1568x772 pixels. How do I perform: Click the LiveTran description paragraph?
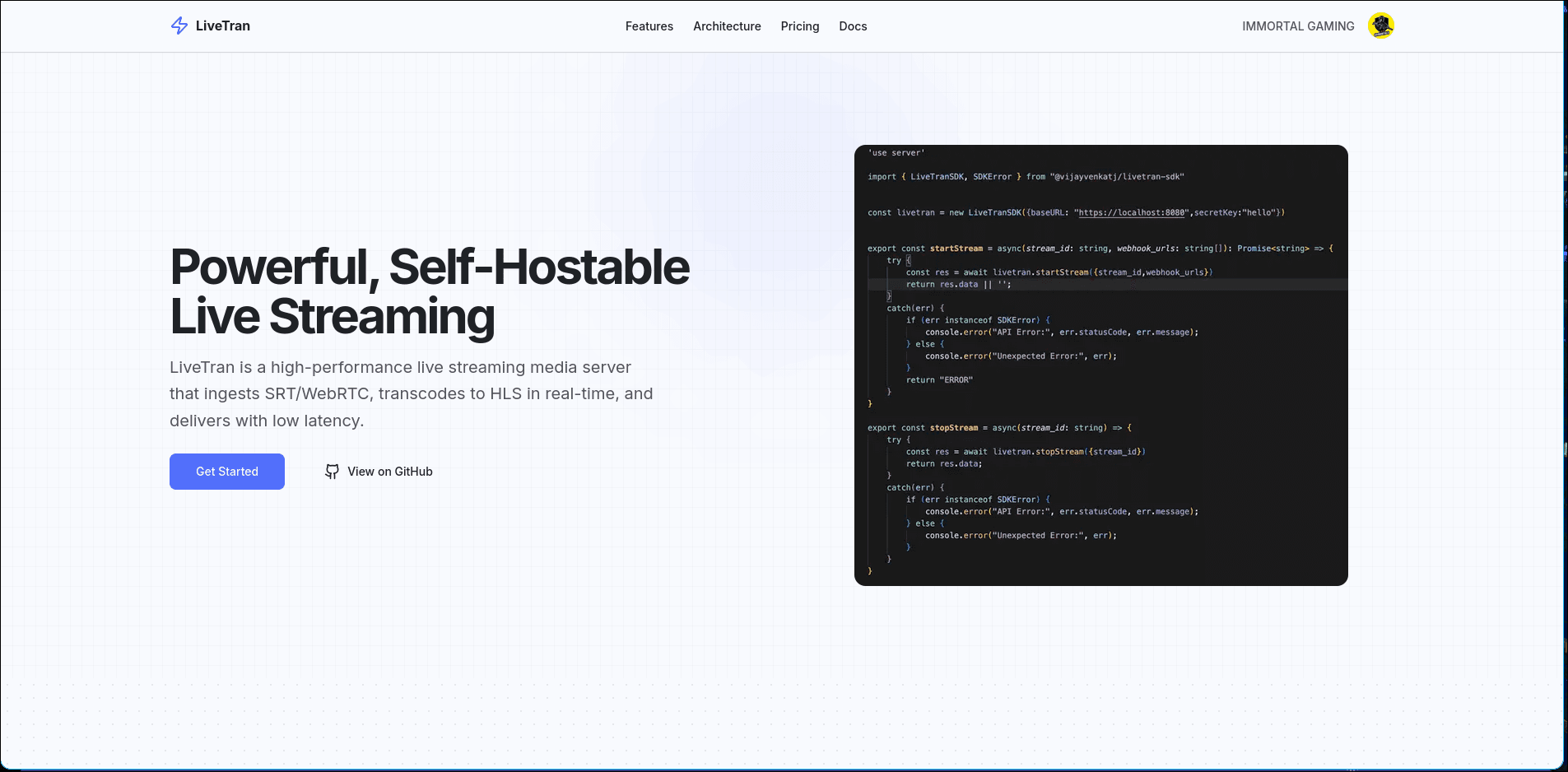click(x=411, y=393)
